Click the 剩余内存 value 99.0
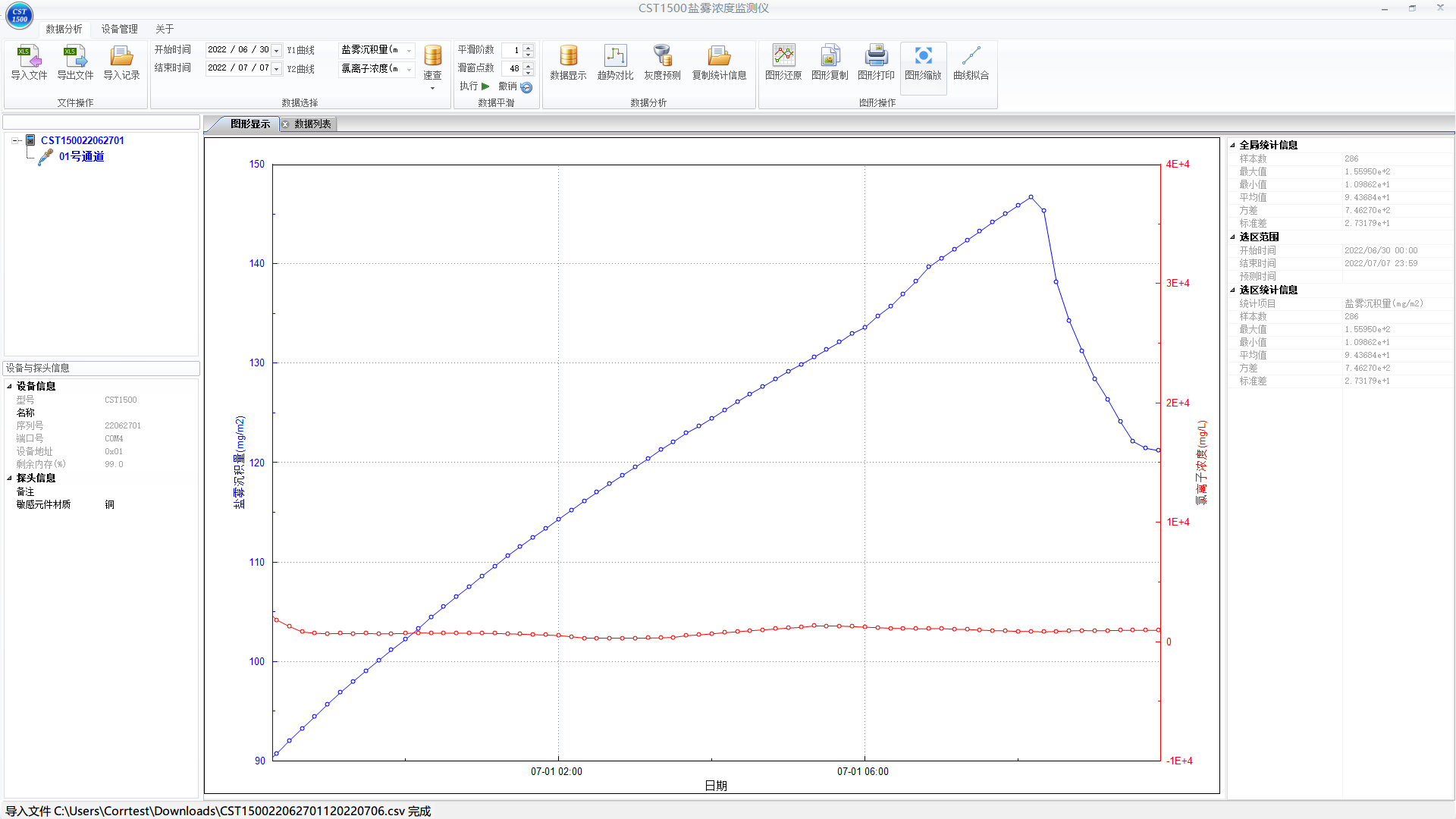 114,464
